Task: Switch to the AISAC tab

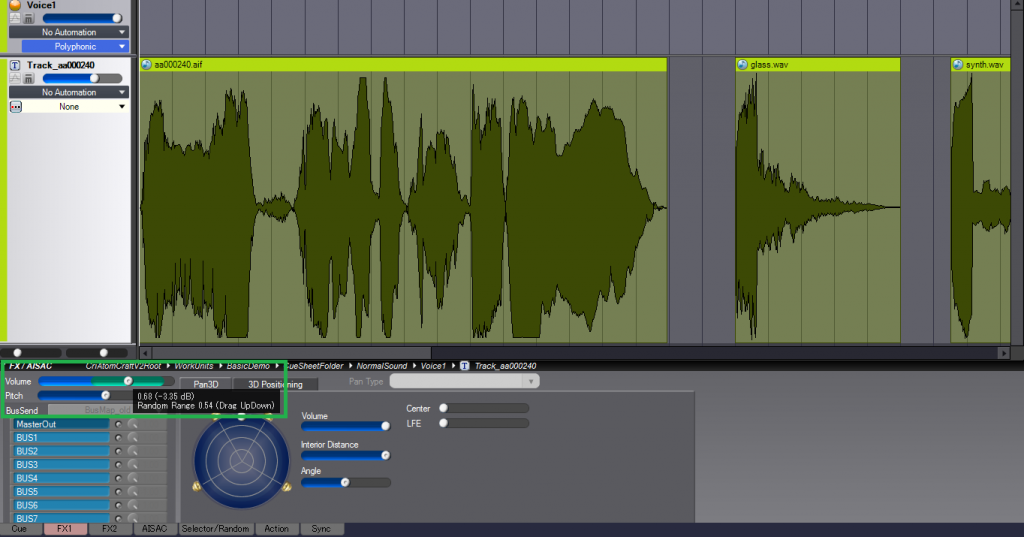Action: click(x=155, y=529)
